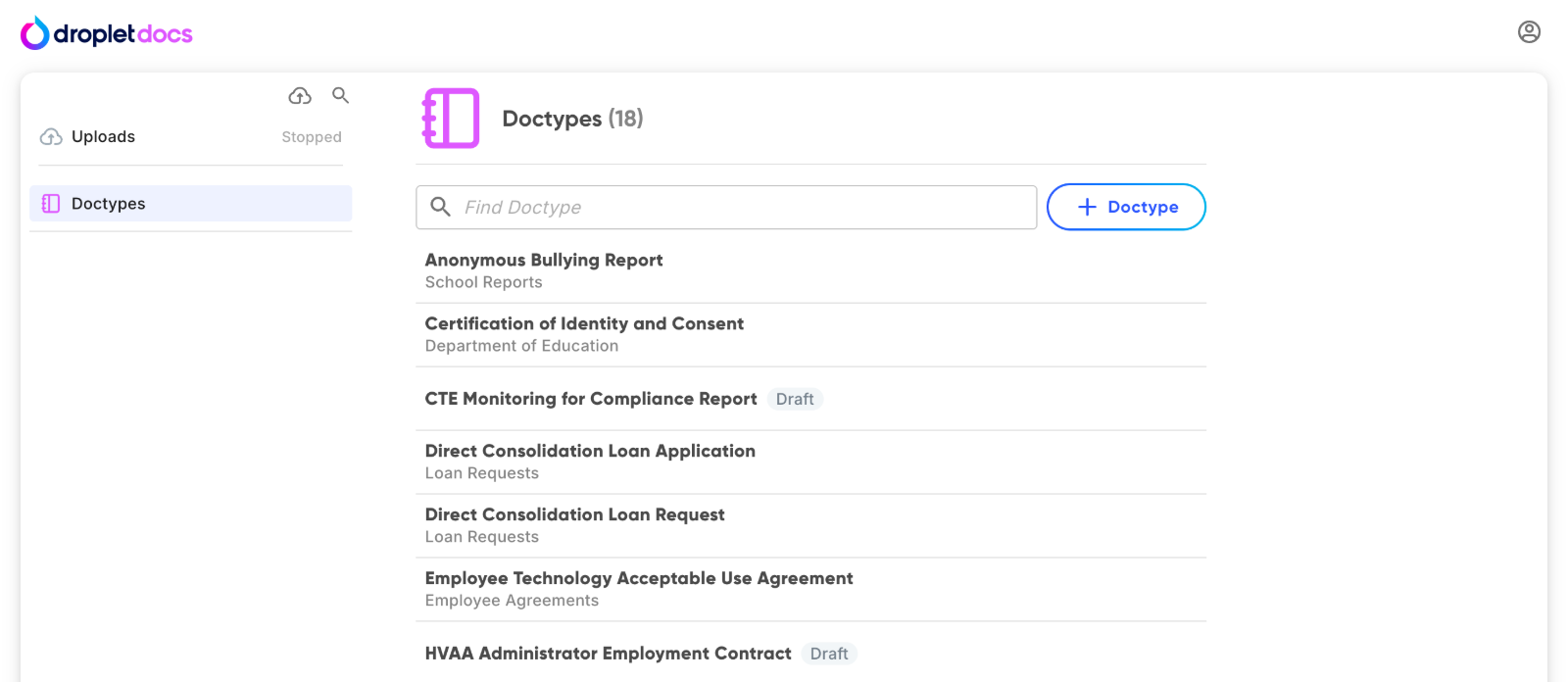Click the sidebar search magnifier icon
This screenshot has height=682, width=1568.
coord(340,95)
